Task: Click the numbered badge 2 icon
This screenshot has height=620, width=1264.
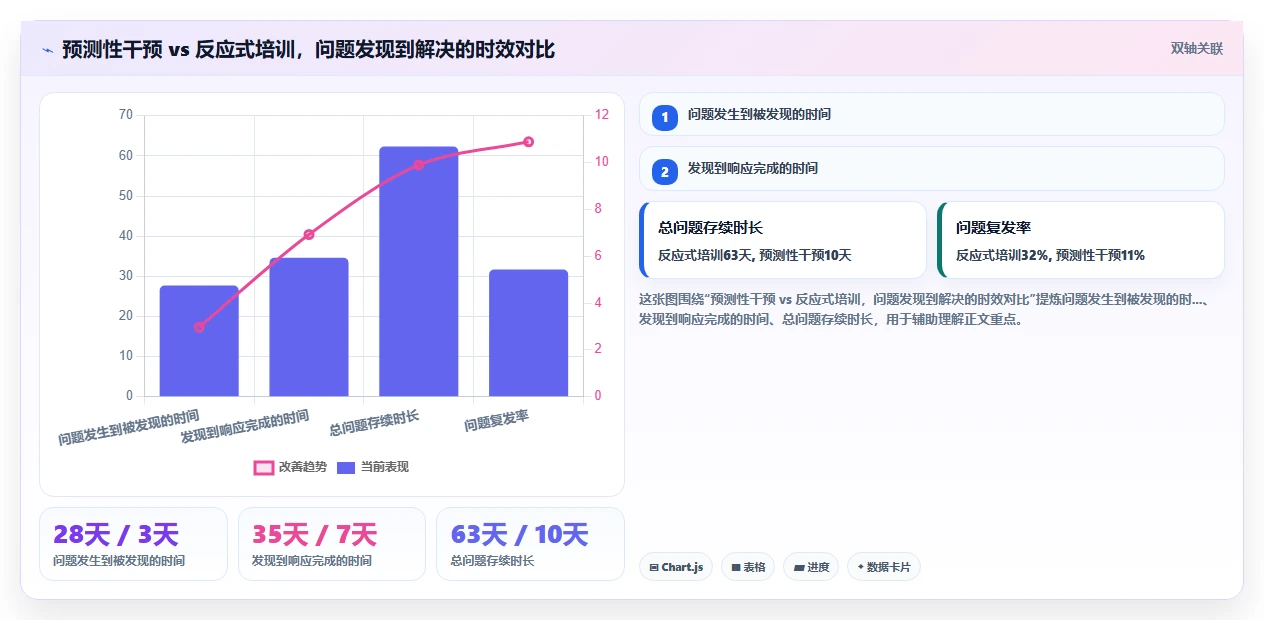Action: (x=665, y=171)
